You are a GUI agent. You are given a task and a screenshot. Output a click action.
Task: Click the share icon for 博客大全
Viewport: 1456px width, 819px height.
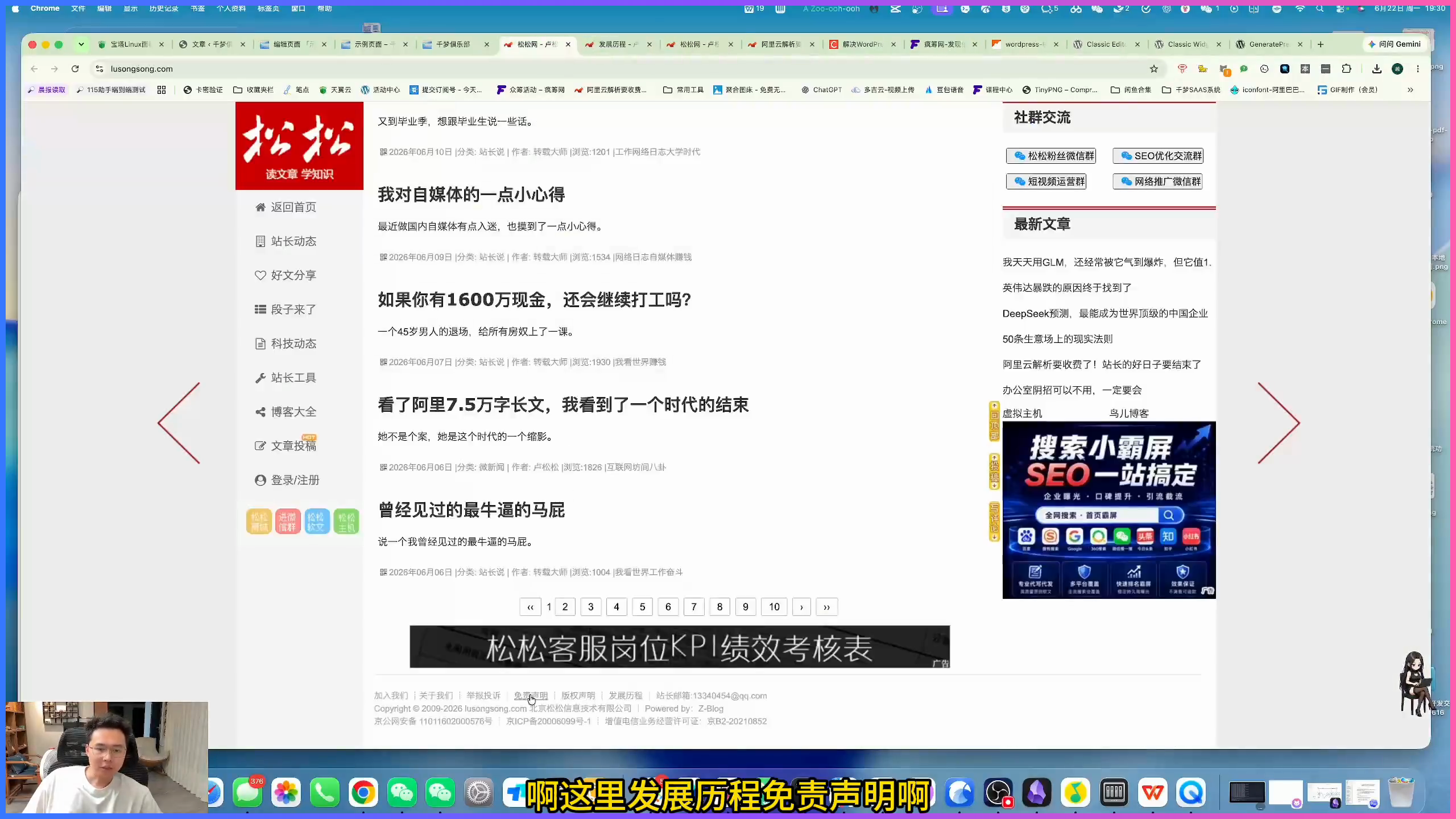pos(260,412)
